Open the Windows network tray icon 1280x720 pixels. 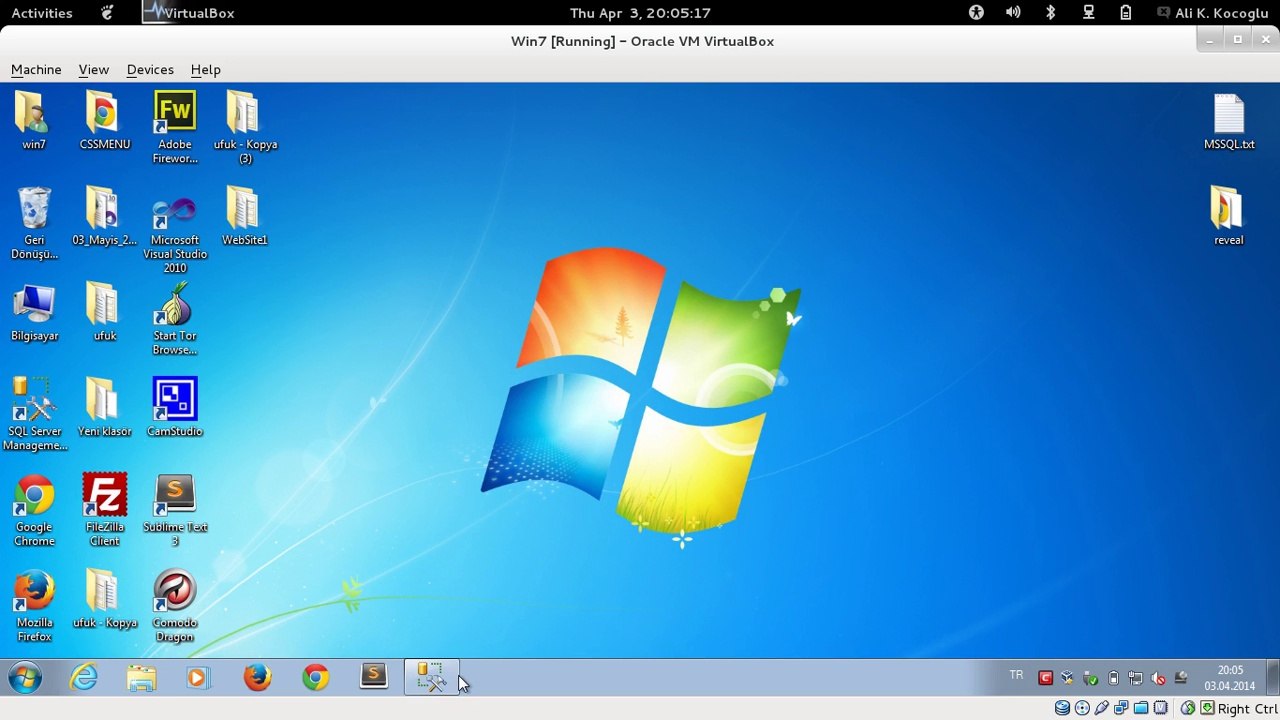click(1136, 678)
